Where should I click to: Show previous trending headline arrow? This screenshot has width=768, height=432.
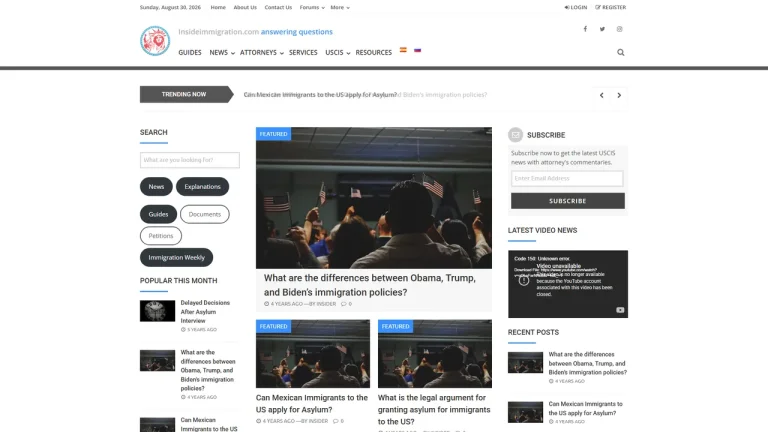[601, 95]
